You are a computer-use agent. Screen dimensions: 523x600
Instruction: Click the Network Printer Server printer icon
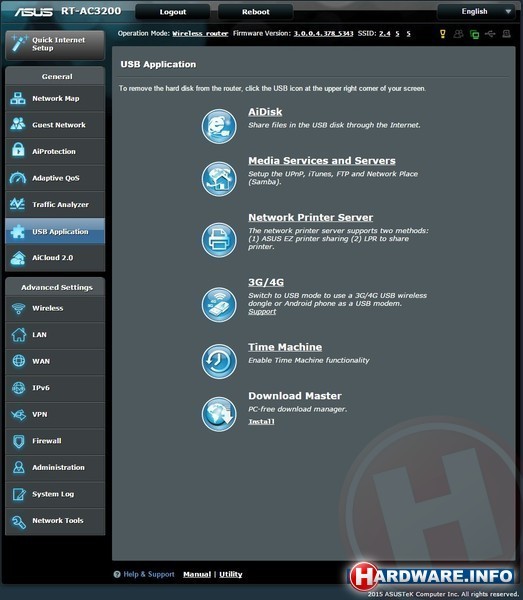[219, 240]
